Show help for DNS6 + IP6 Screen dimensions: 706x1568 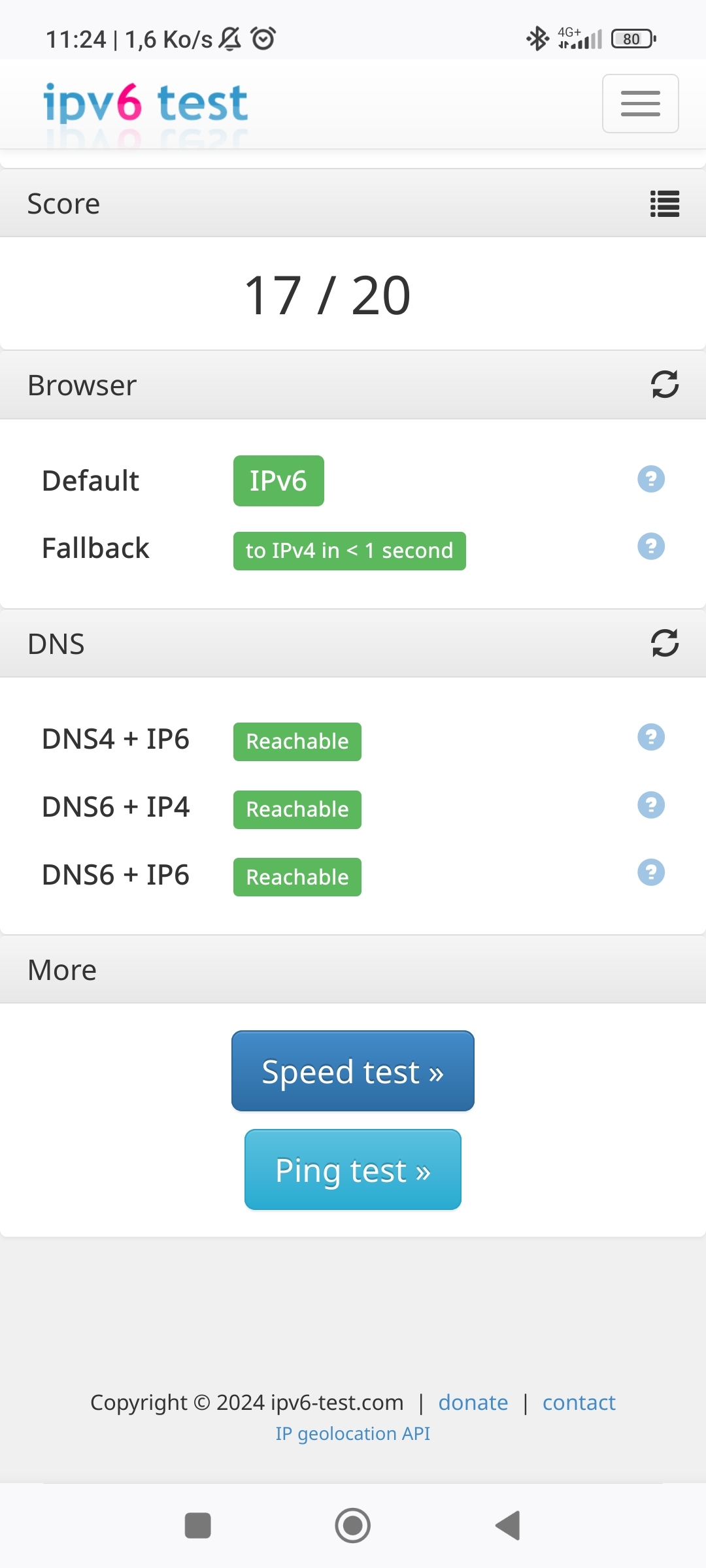[x=650, y=873]
